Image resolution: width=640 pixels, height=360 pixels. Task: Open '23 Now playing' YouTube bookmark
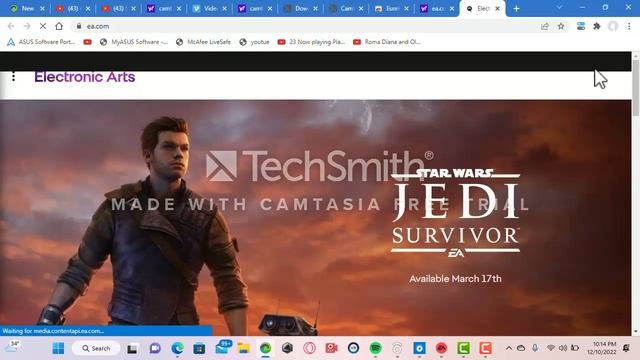click(x=311, y=42)
